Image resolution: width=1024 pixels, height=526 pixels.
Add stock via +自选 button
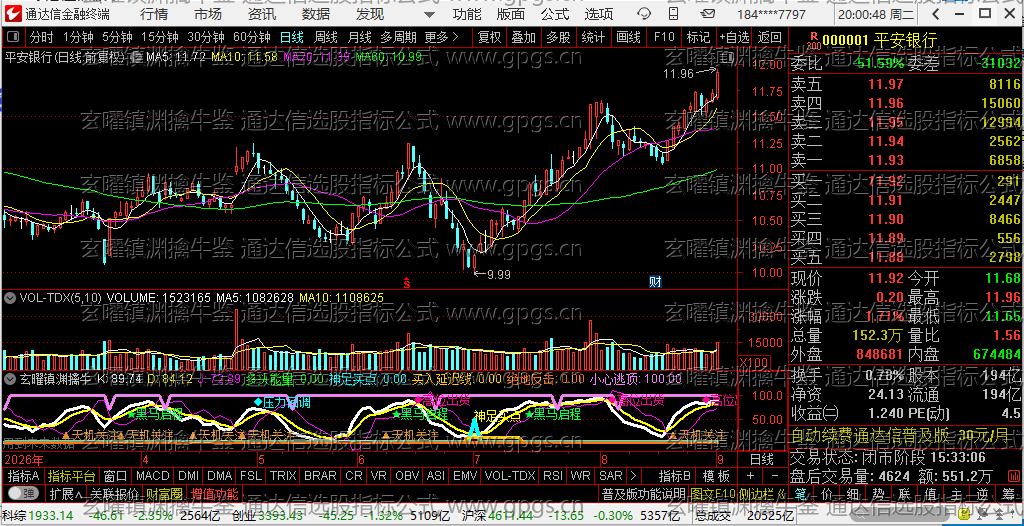[x=735, y=37]
